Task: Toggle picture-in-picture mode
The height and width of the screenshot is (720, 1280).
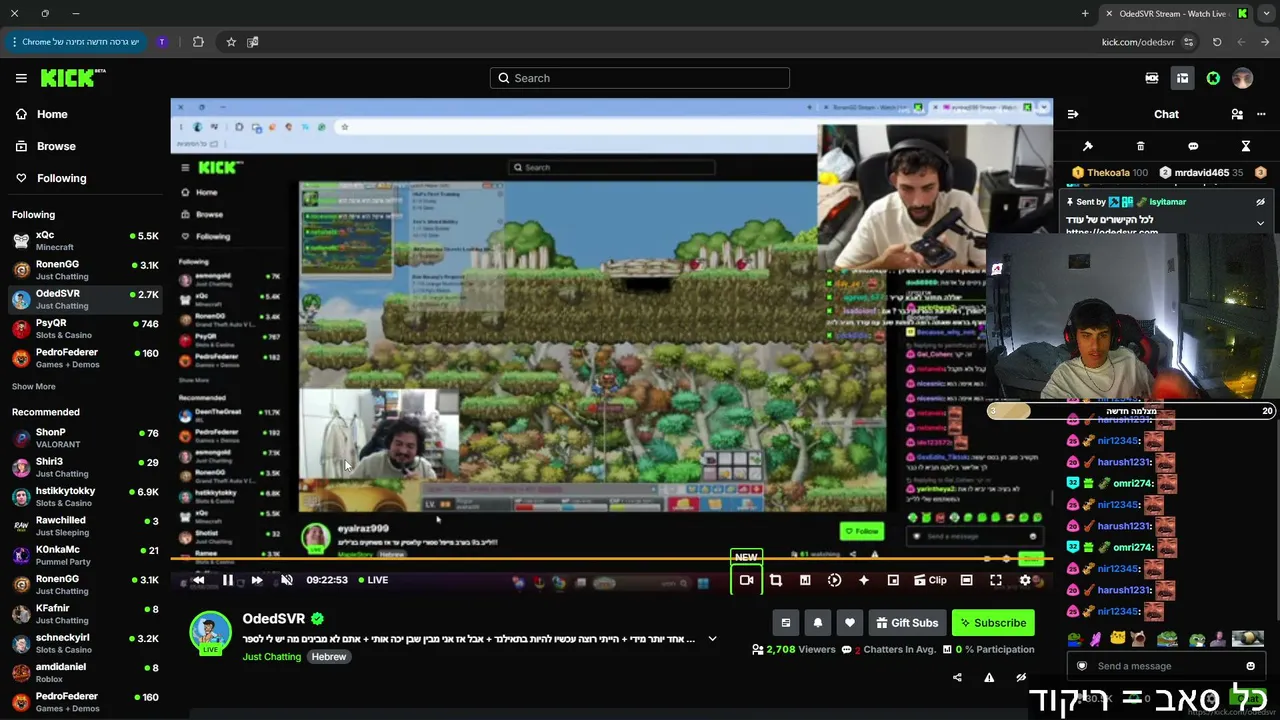Action: [893, 580]
